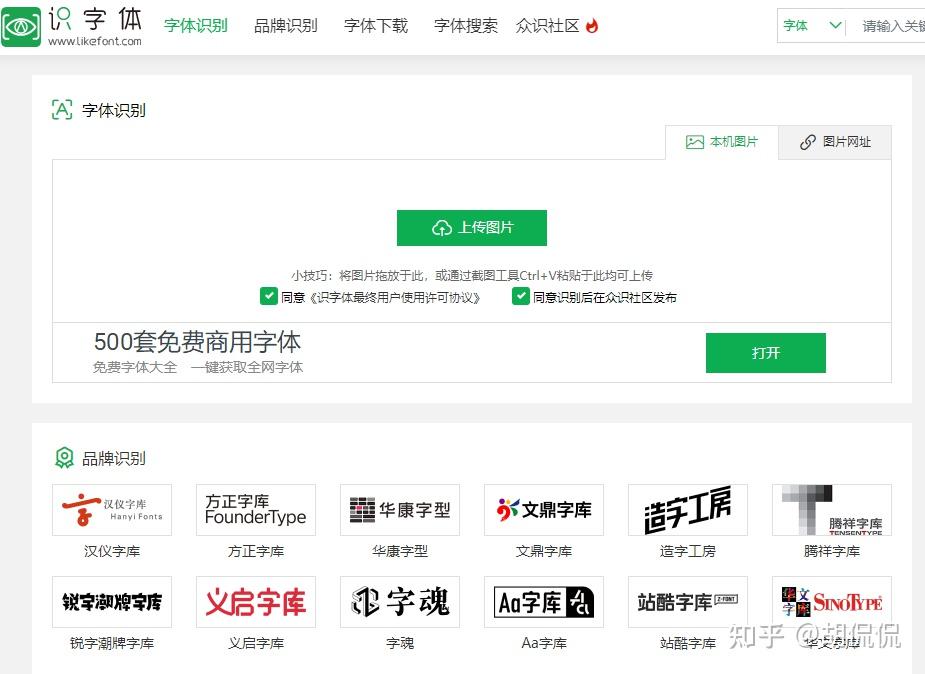Select the 字魂 brand logo
The width and height of the screenshot is (925, 674).
click(x=400, y=602)
